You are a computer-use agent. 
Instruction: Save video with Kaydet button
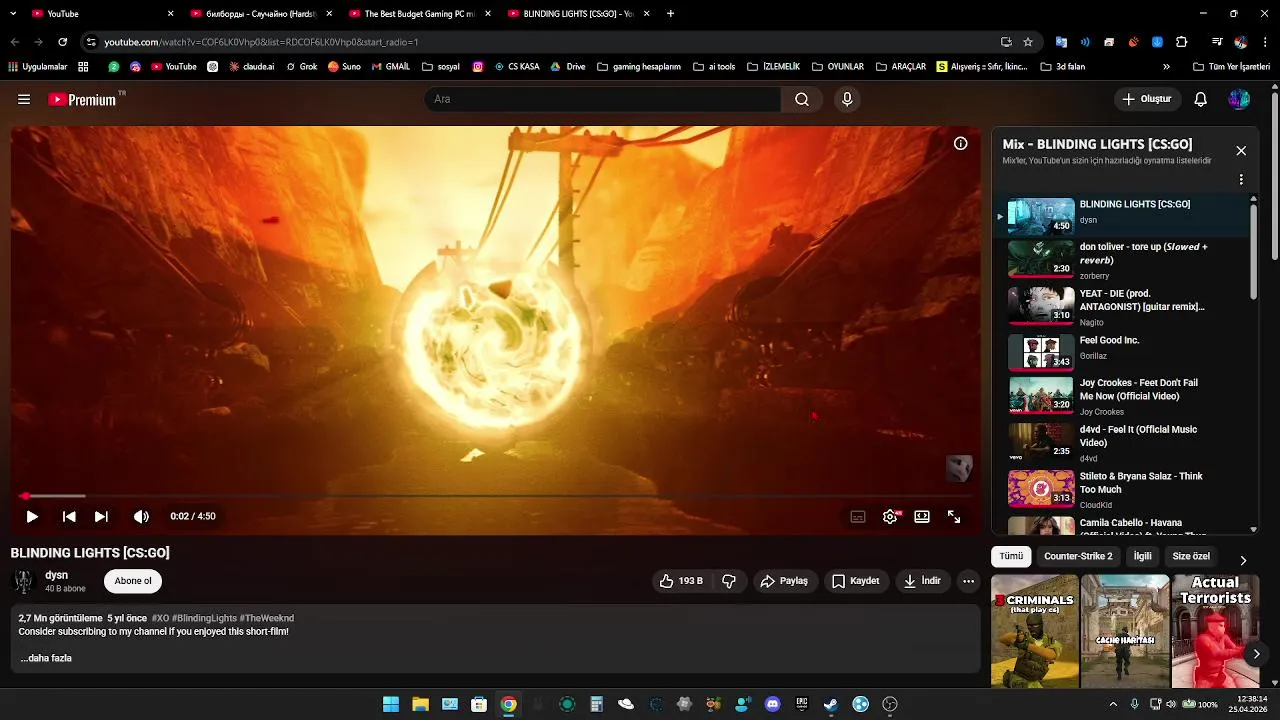[x=856, y=581]
